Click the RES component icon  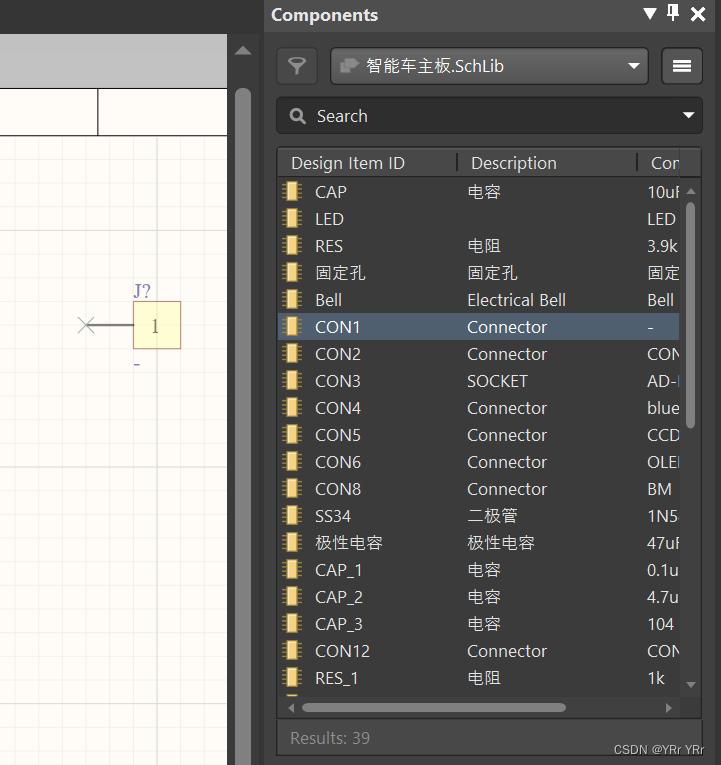coord(292,245)
